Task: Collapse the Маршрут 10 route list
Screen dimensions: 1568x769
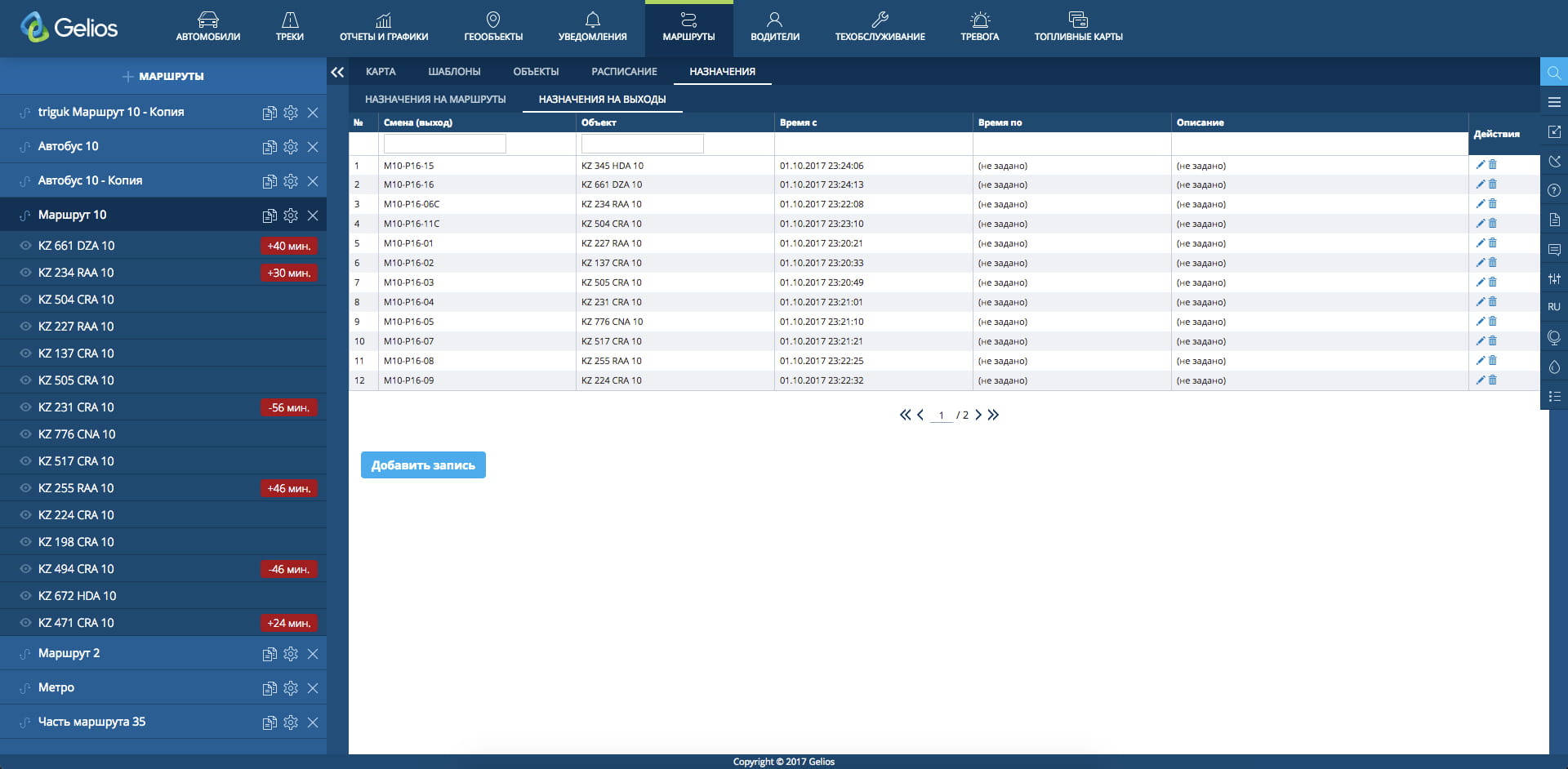Action: (72, 215)
